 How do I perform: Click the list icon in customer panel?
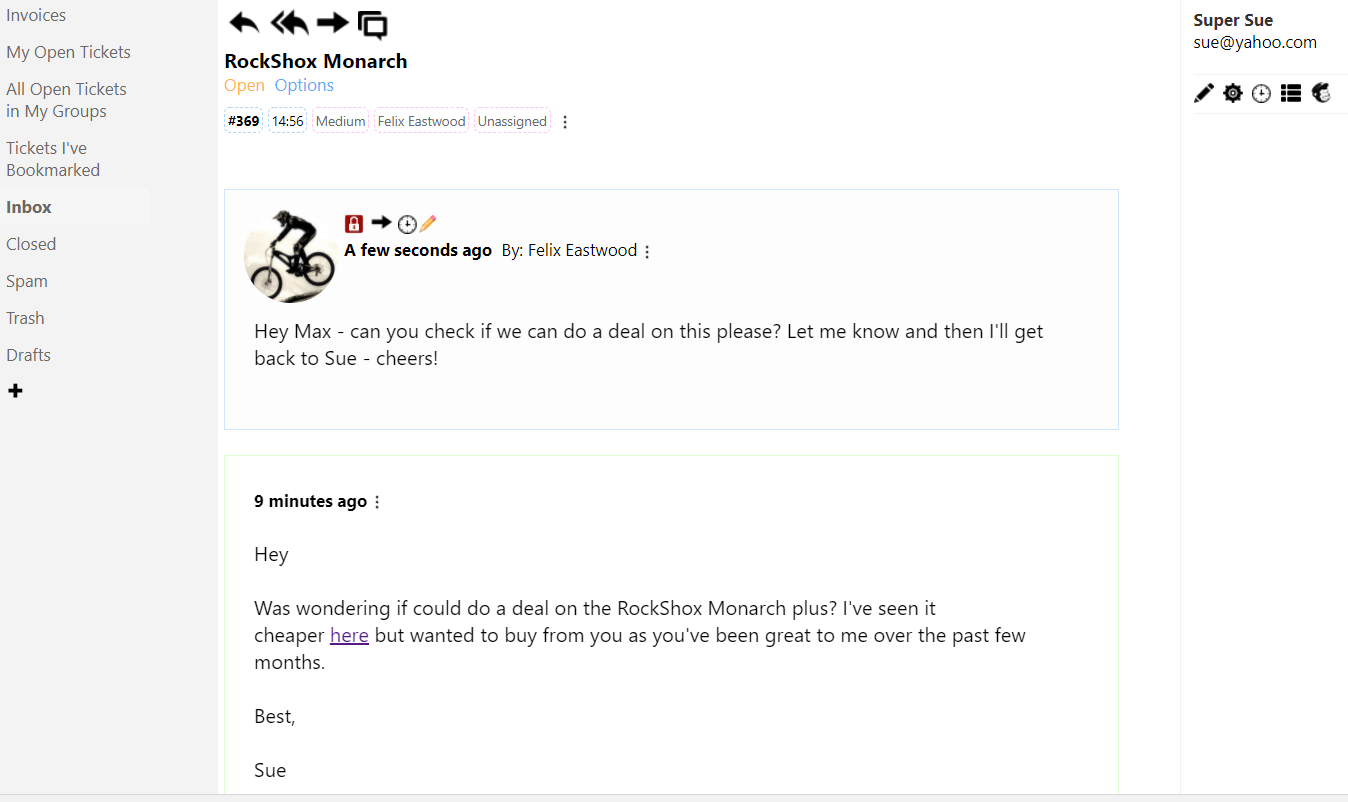coord(1291,93)
